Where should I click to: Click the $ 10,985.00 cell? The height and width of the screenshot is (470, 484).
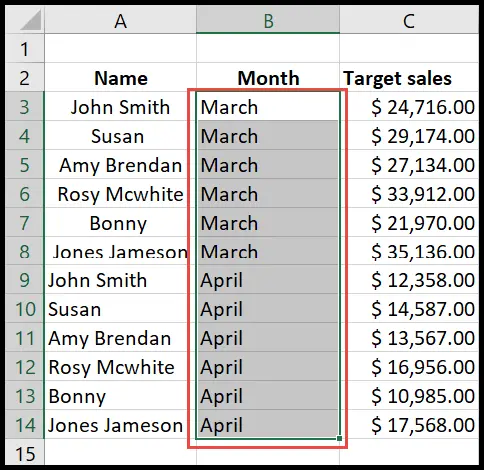click(409, 396)
